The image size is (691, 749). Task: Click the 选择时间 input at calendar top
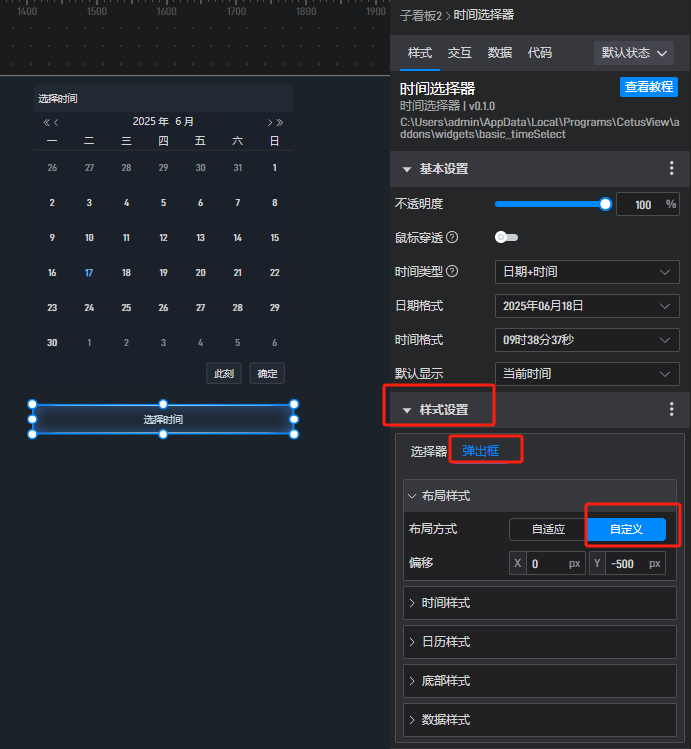[x=163, y=98]
